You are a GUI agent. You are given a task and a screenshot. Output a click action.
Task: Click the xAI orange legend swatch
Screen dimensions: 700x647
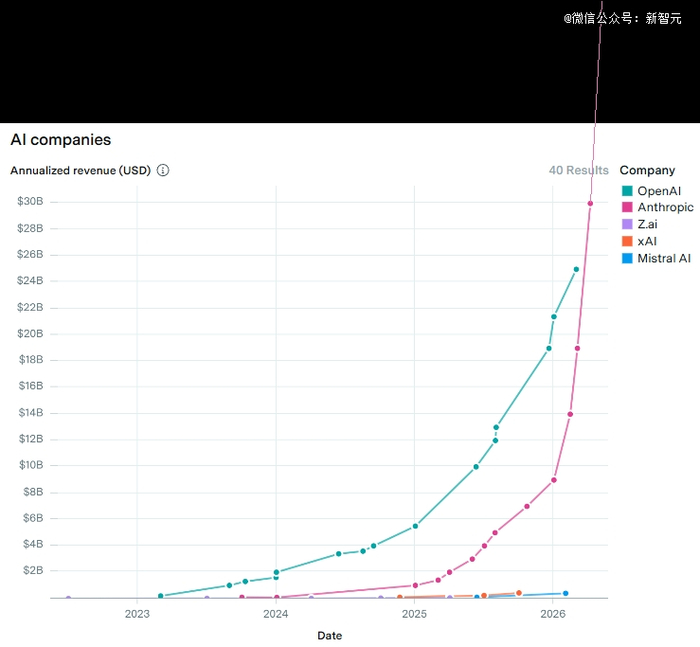(627, 241)
